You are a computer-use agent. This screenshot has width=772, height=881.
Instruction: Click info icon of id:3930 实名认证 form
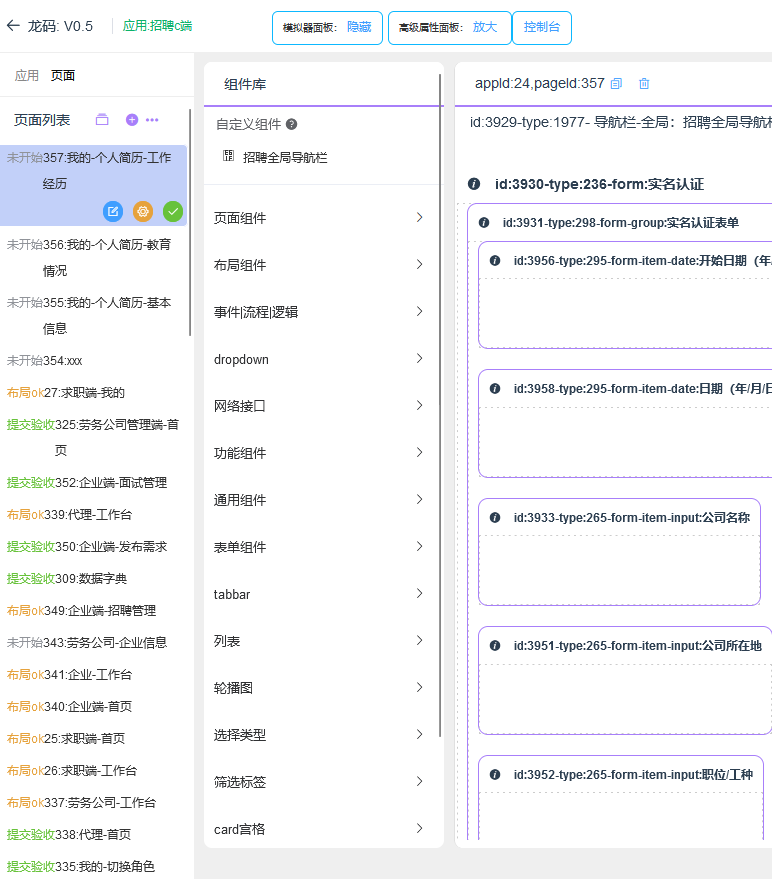pyautogui.click(x=474, y=184)
